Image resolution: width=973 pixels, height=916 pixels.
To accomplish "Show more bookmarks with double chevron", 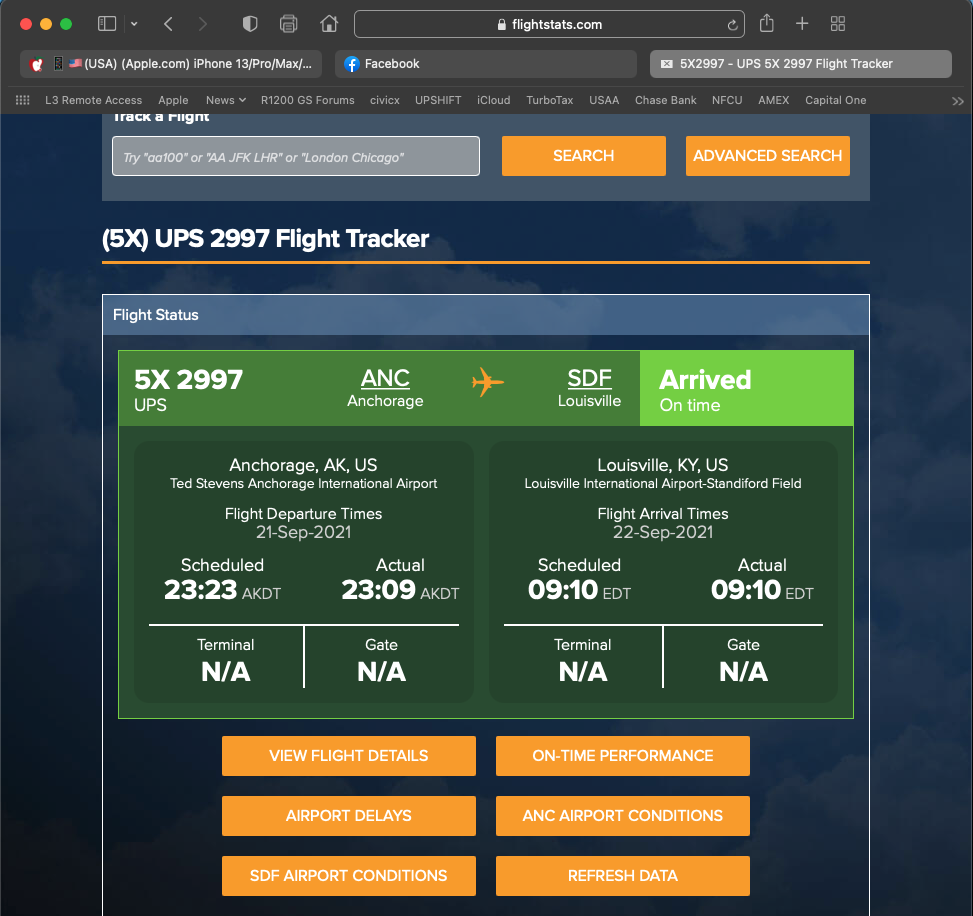I will (957, 101).
